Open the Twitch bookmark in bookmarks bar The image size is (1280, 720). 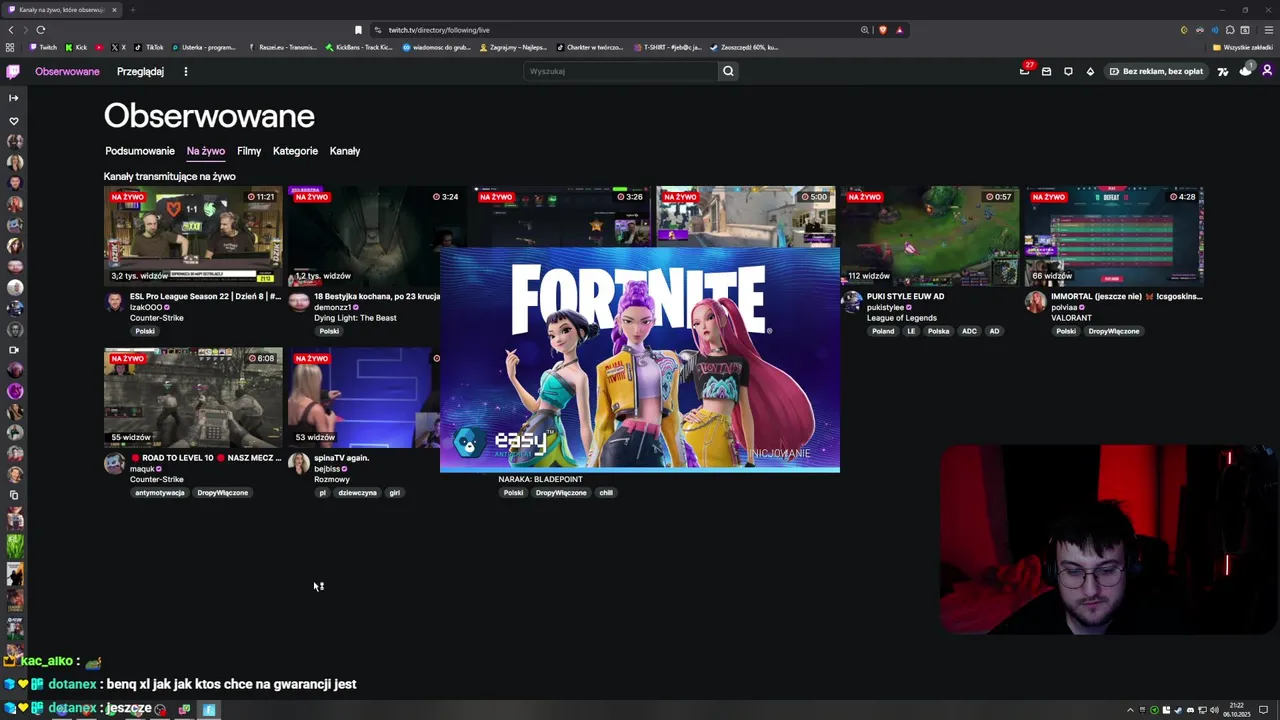(43, 47)
